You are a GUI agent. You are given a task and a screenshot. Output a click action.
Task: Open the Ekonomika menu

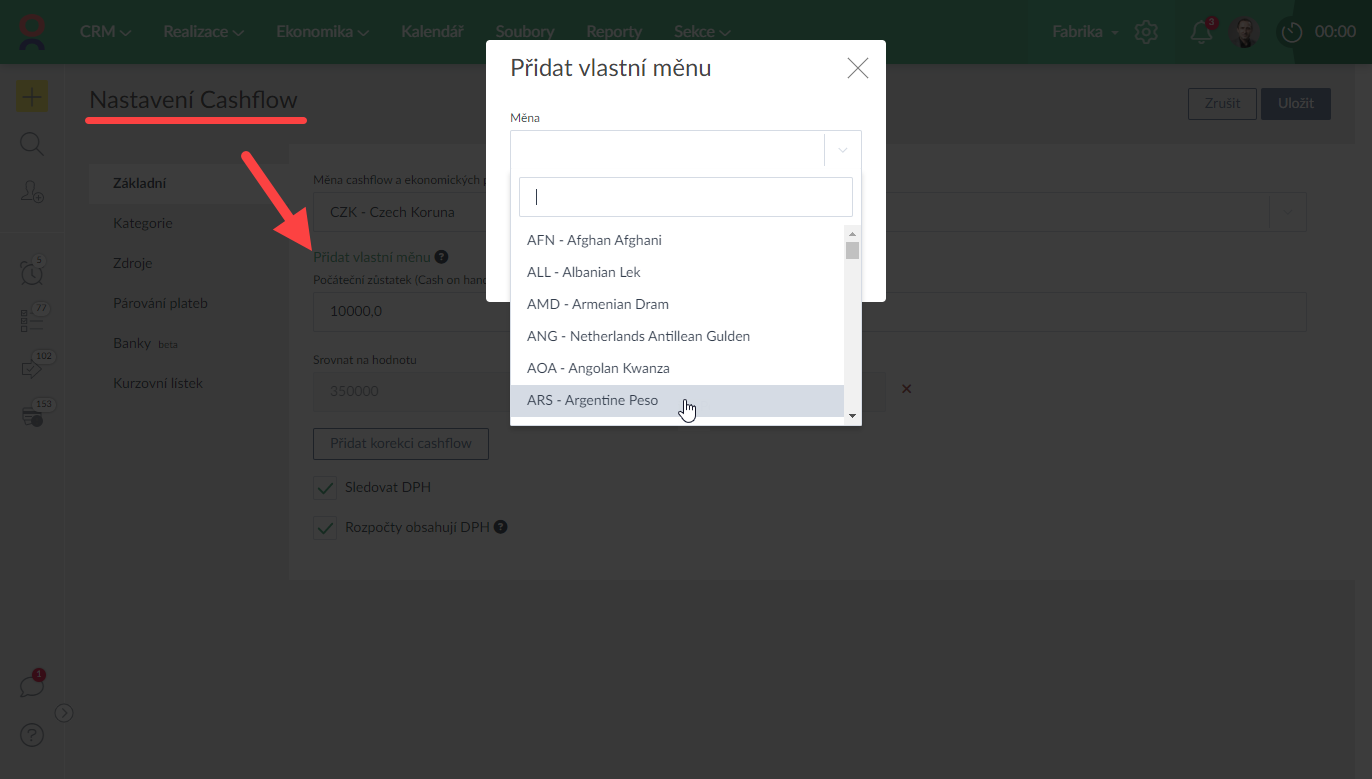click(x=322, y=32)
